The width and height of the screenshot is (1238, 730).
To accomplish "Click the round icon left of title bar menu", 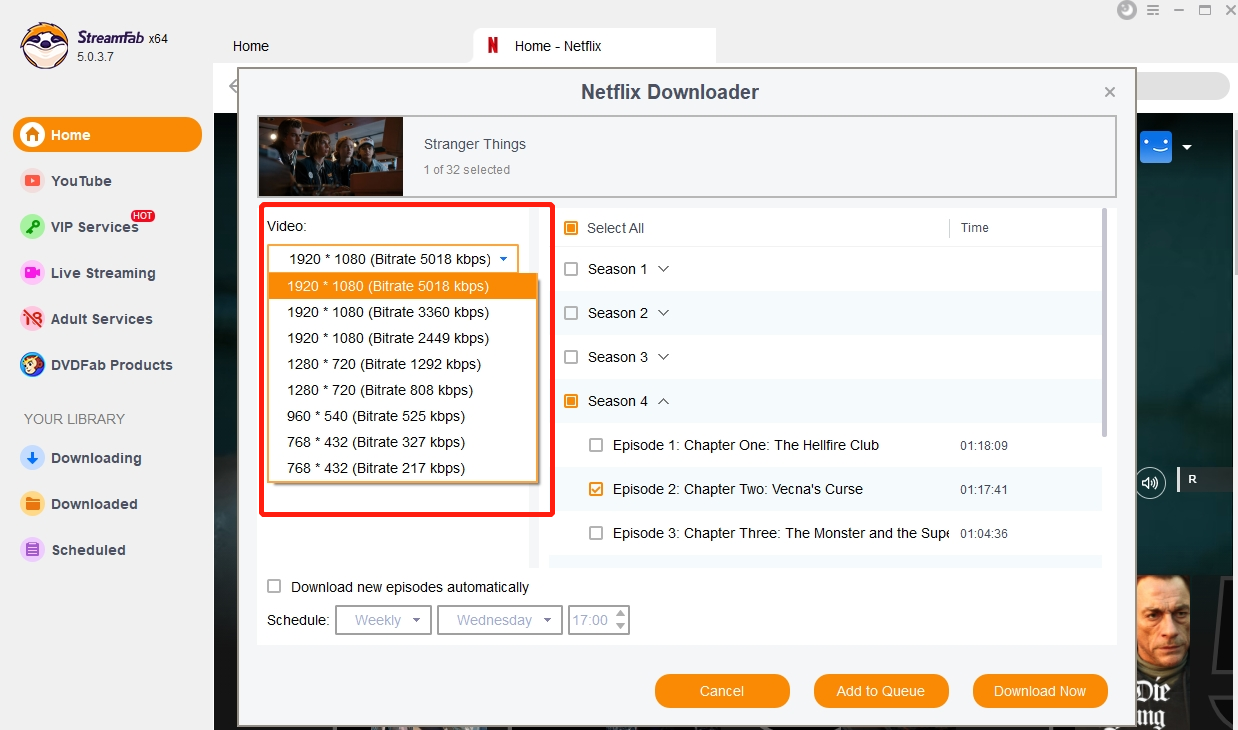I will (x=1127, y=10).
